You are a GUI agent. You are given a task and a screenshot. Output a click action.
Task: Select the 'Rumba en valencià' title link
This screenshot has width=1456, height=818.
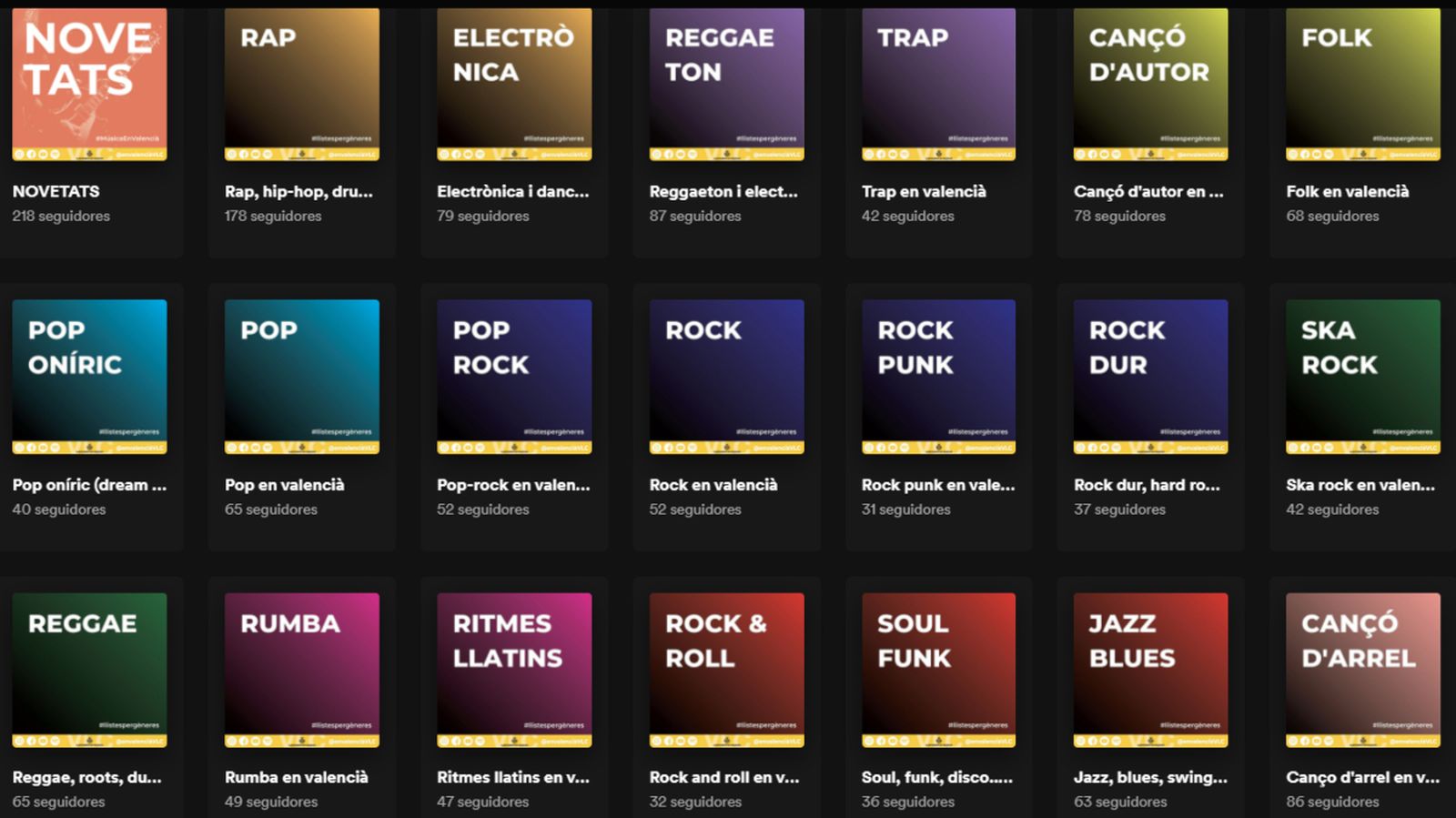pyautogui.click(x=297, y=778)
